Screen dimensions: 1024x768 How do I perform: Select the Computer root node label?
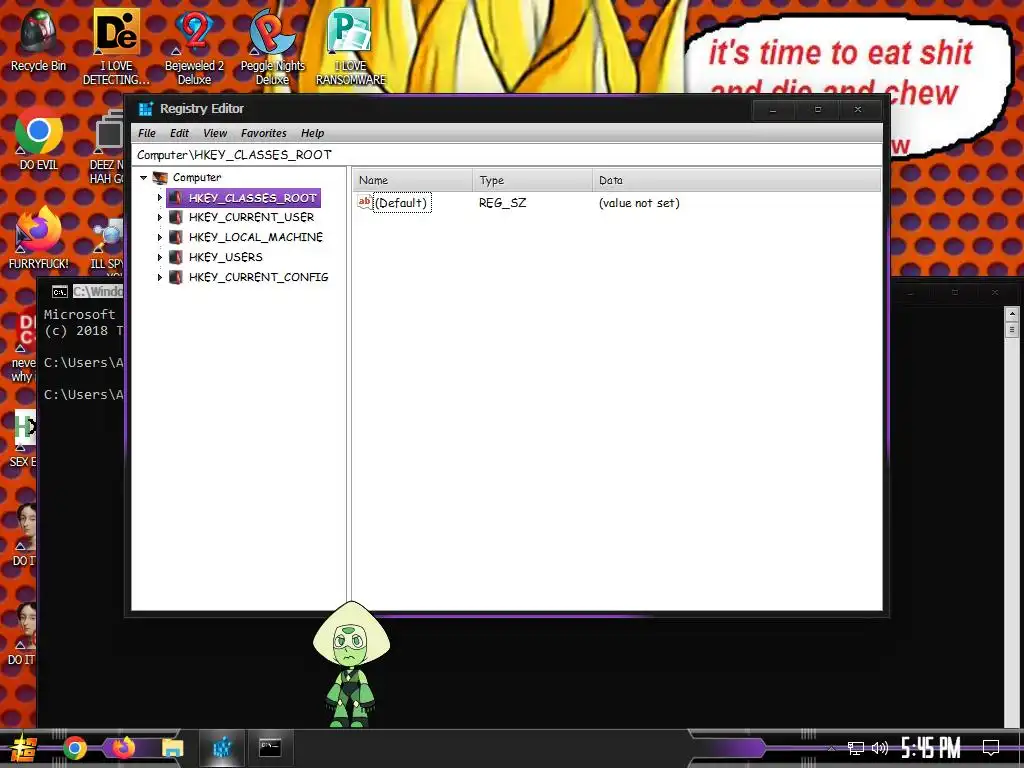[x=197, y=178]
